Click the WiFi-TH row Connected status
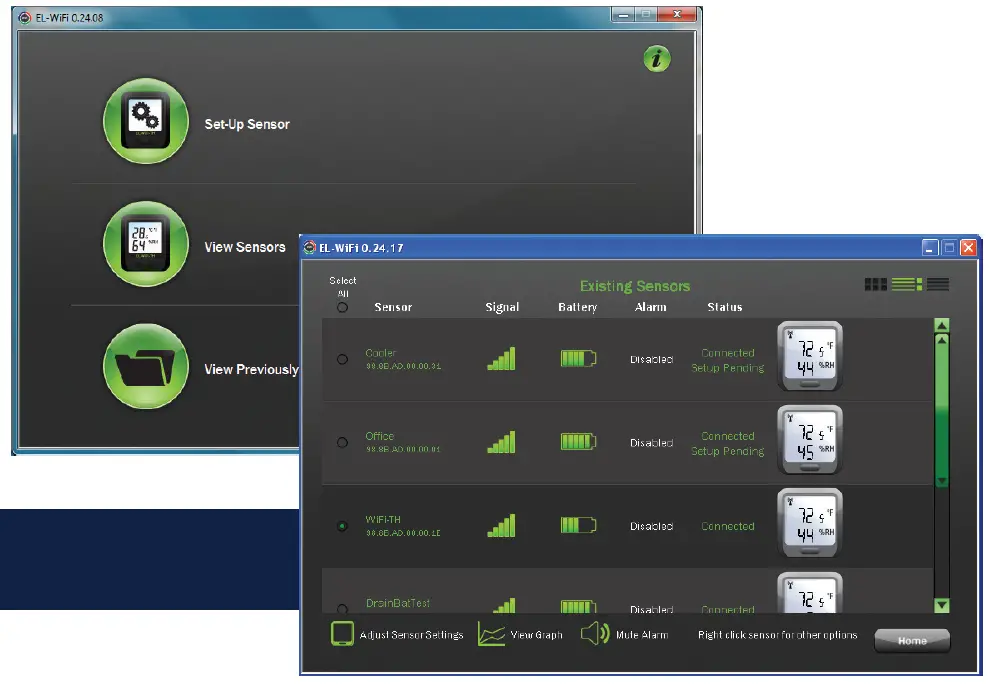The width and height of the screenshot is (989, 691). [727, 526]
